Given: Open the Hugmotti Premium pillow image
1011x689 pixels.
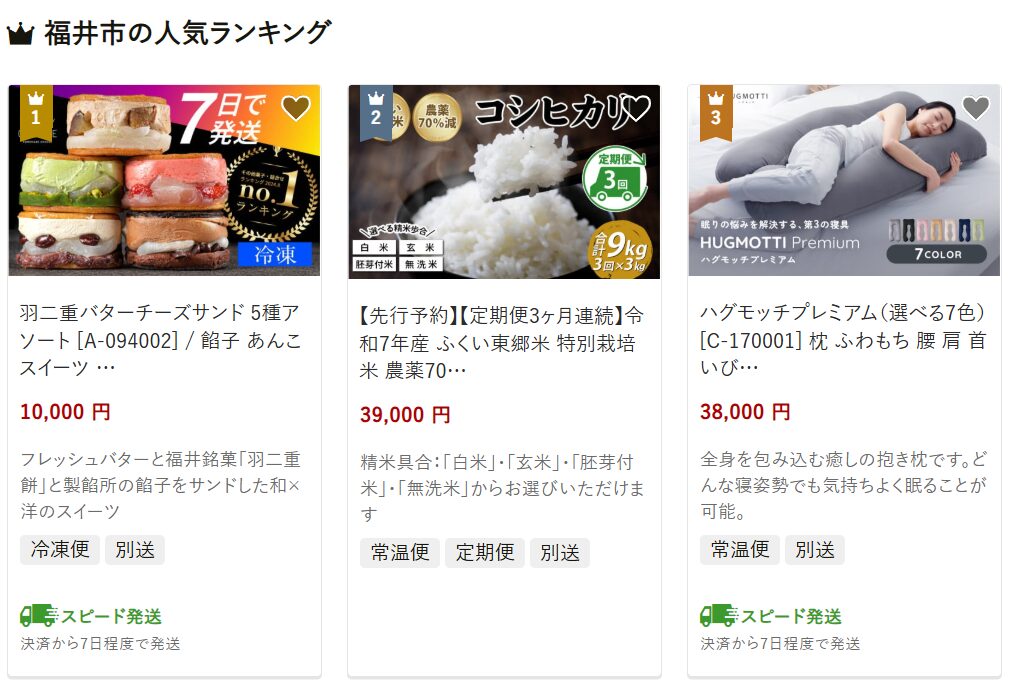Looking at the screenshot, I should pyautogui.click(x=844, y=180).
